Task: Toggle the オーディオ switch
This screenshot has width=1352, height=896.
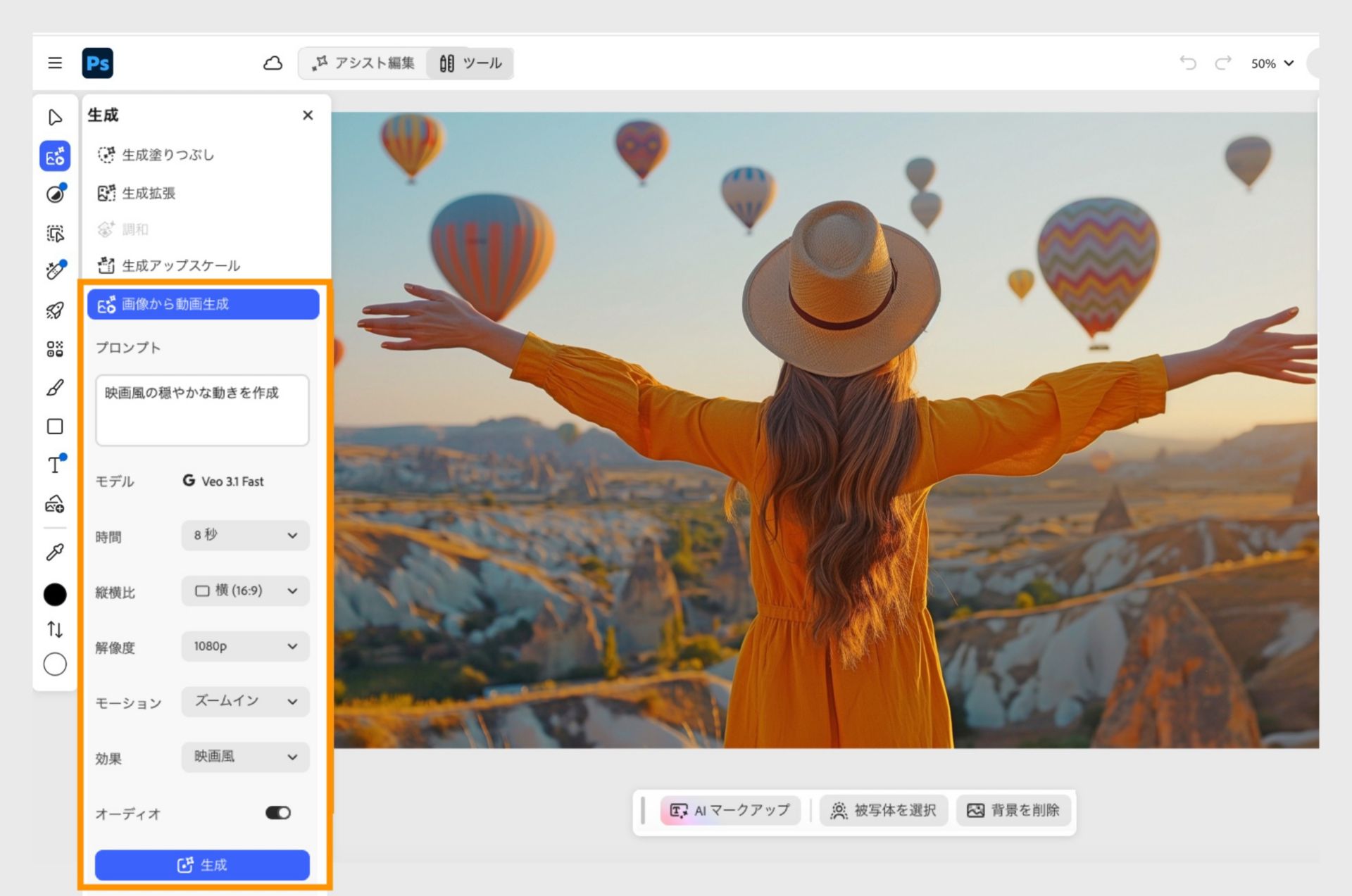Action: pos(278,813)
